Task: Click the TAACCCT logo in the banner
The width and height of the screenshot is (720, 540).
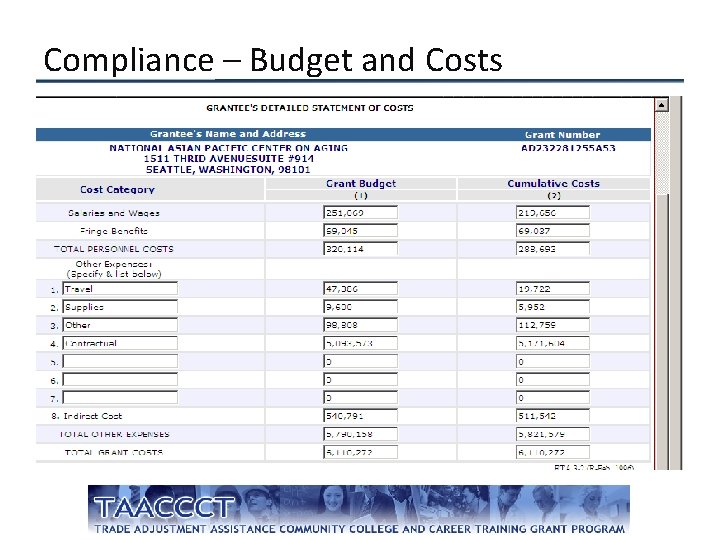Action: pyautogui.click(x=164, y=507)
